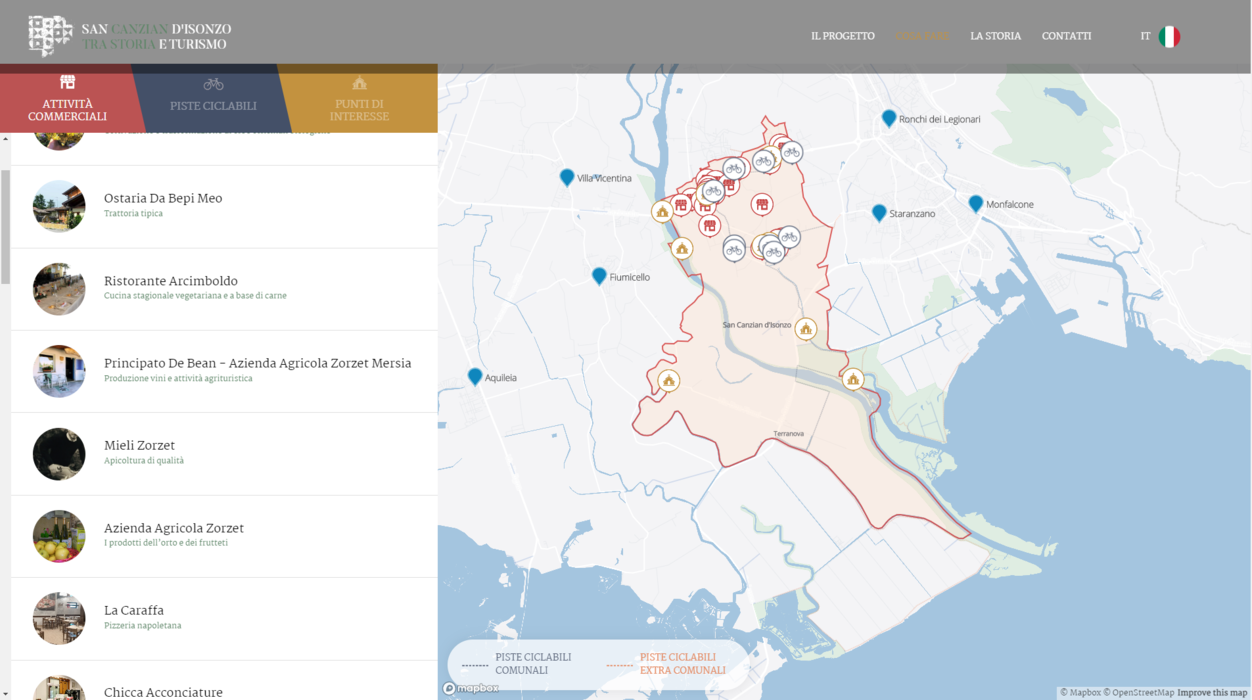
Task: Click the monument marker beside San Canzian d'Isonzo label
Action: [x=806, y=328]
